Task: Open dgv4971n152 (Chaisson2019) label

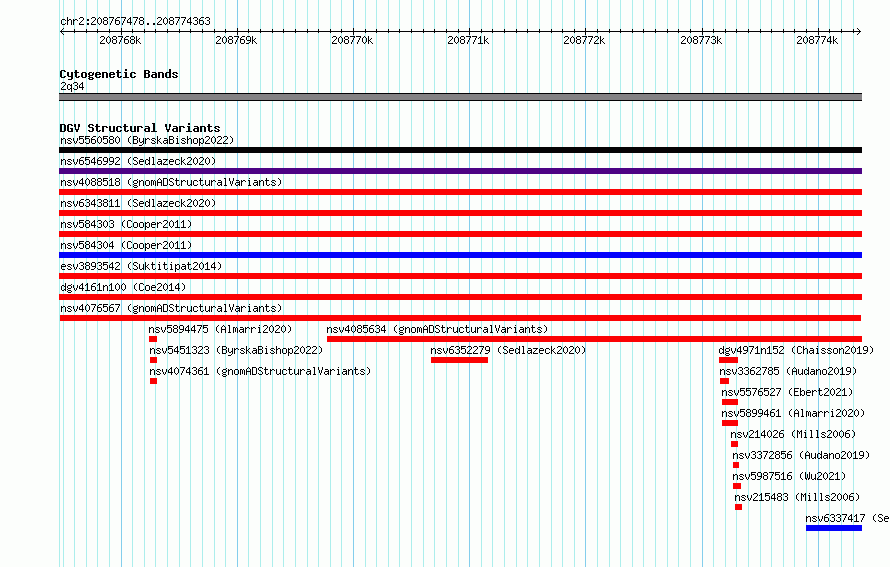Action: (x=796, y=350)
